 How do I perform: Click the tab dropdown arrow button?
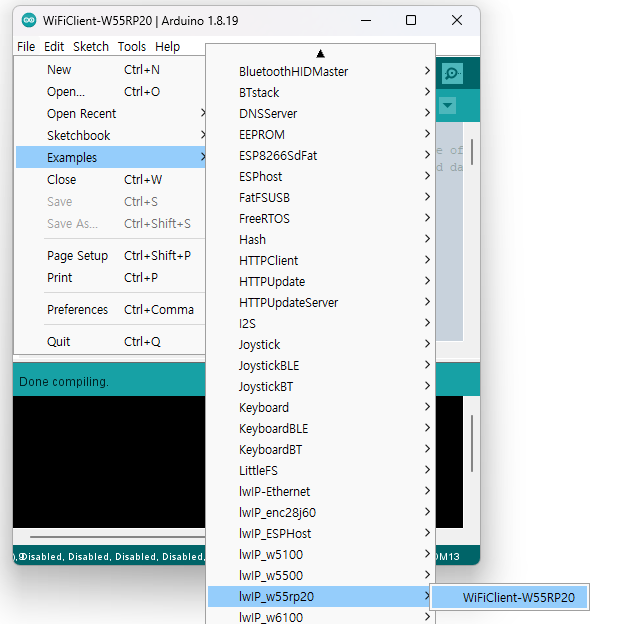[447, 105]
